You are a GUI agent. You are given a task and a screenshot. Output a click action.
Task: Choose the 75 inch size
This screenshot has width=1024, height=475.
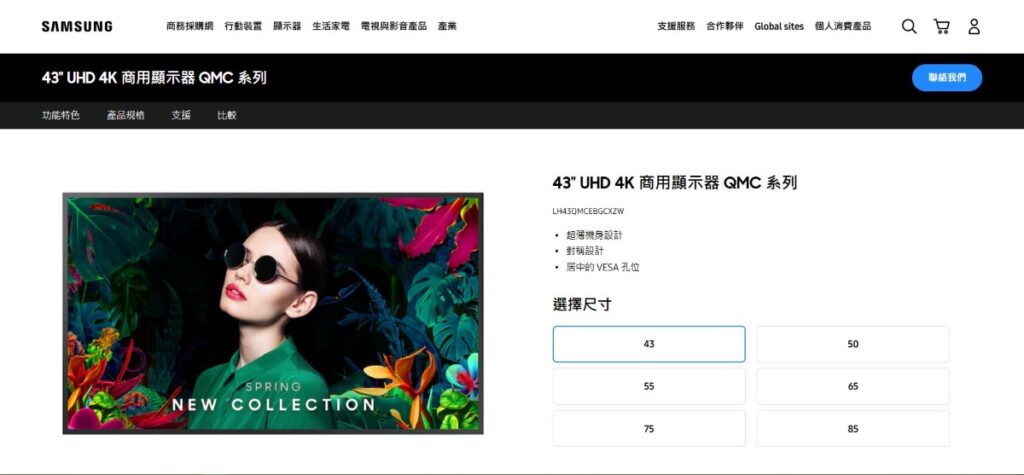(x=648, y=429)
